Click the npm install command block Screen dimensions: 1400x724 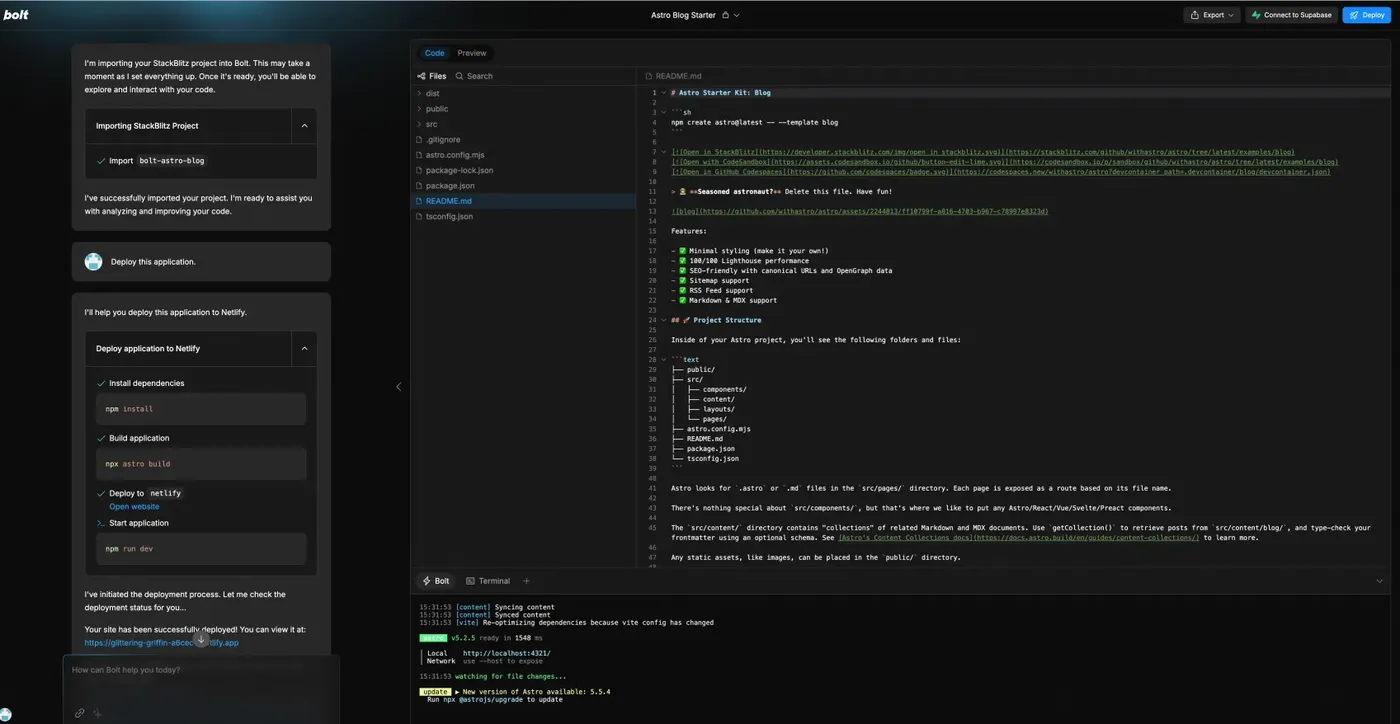pos(201,409)
